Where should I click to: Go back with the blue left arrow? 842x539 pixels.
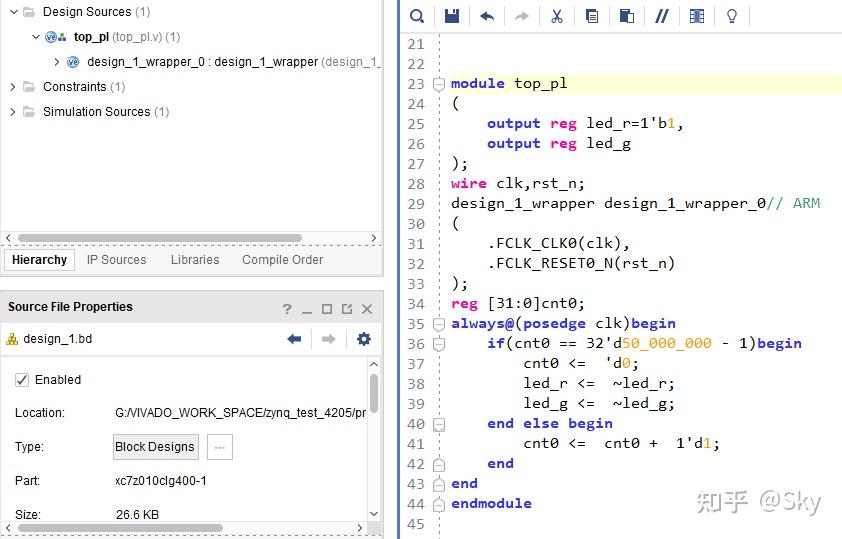pos(294,339)
